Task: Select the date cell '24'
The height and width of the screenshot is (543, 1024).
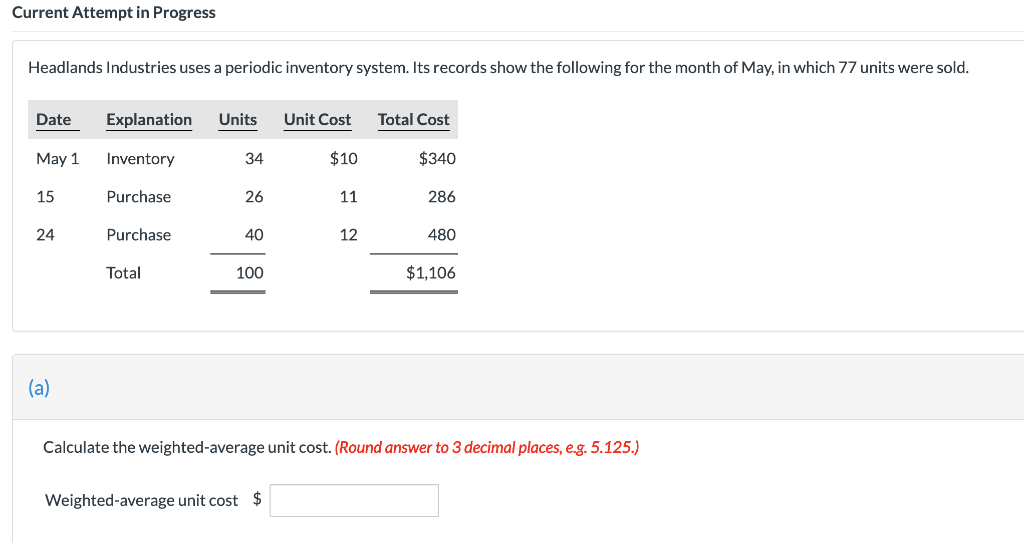Action: (45, 235)
